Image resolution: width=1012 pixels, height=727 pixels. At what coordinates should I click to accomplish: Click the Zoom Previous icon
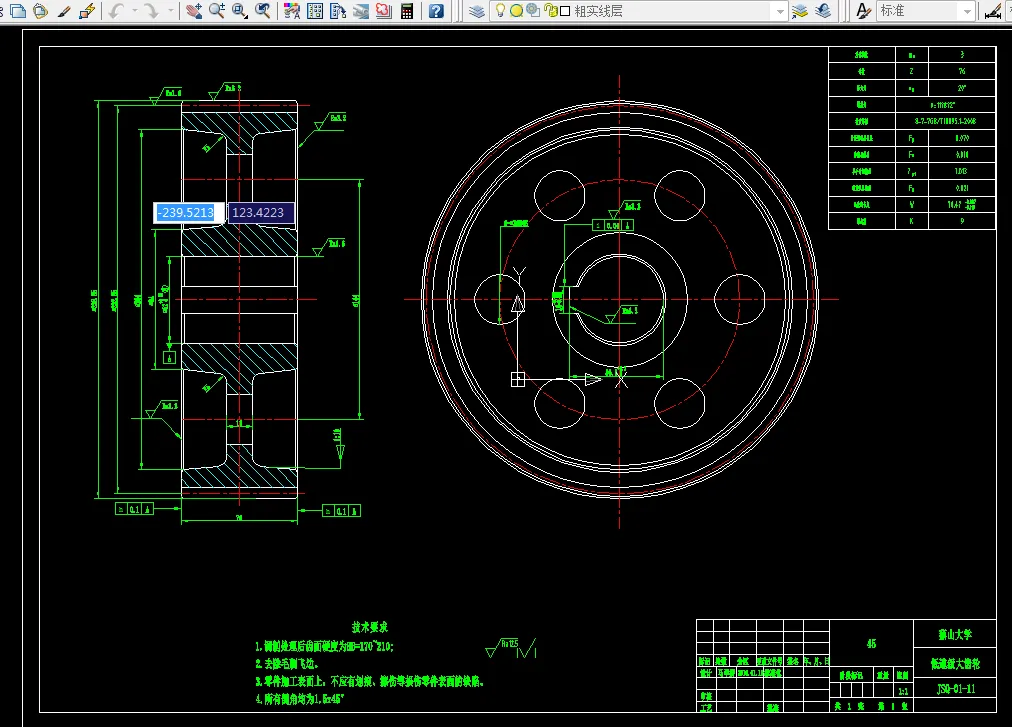[x=263, y=11]
